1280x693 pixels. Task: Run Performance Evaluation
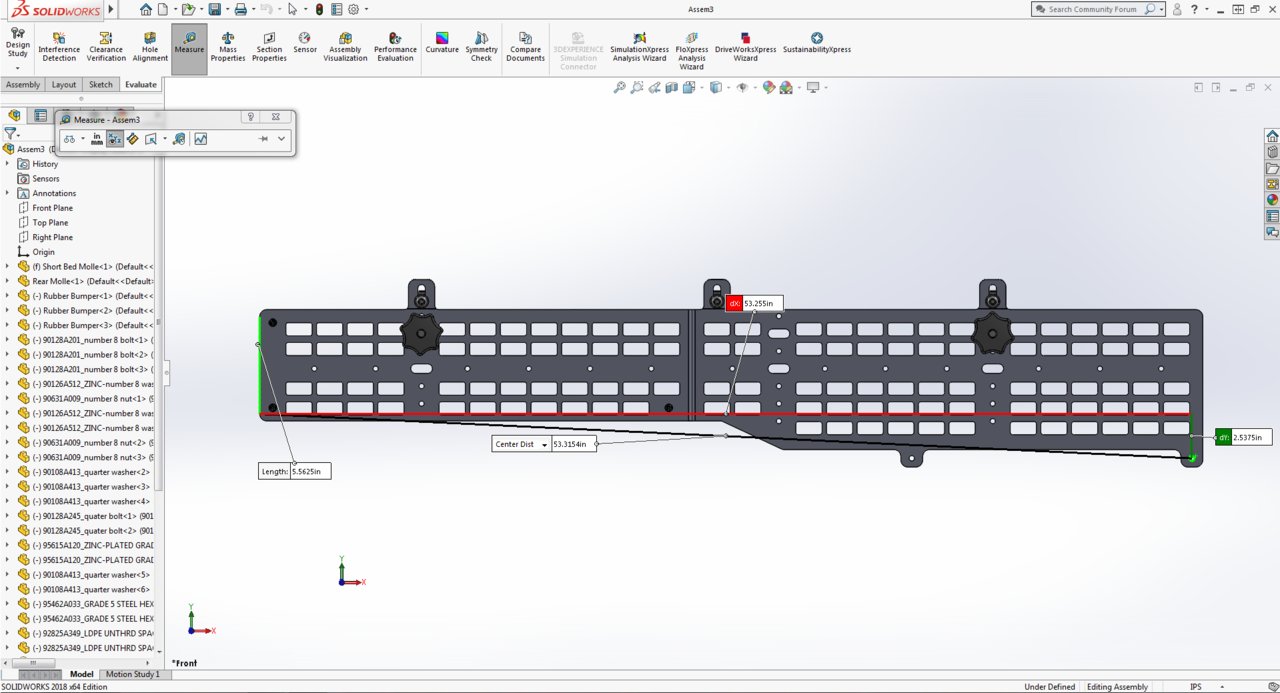(x=395, y=47)
